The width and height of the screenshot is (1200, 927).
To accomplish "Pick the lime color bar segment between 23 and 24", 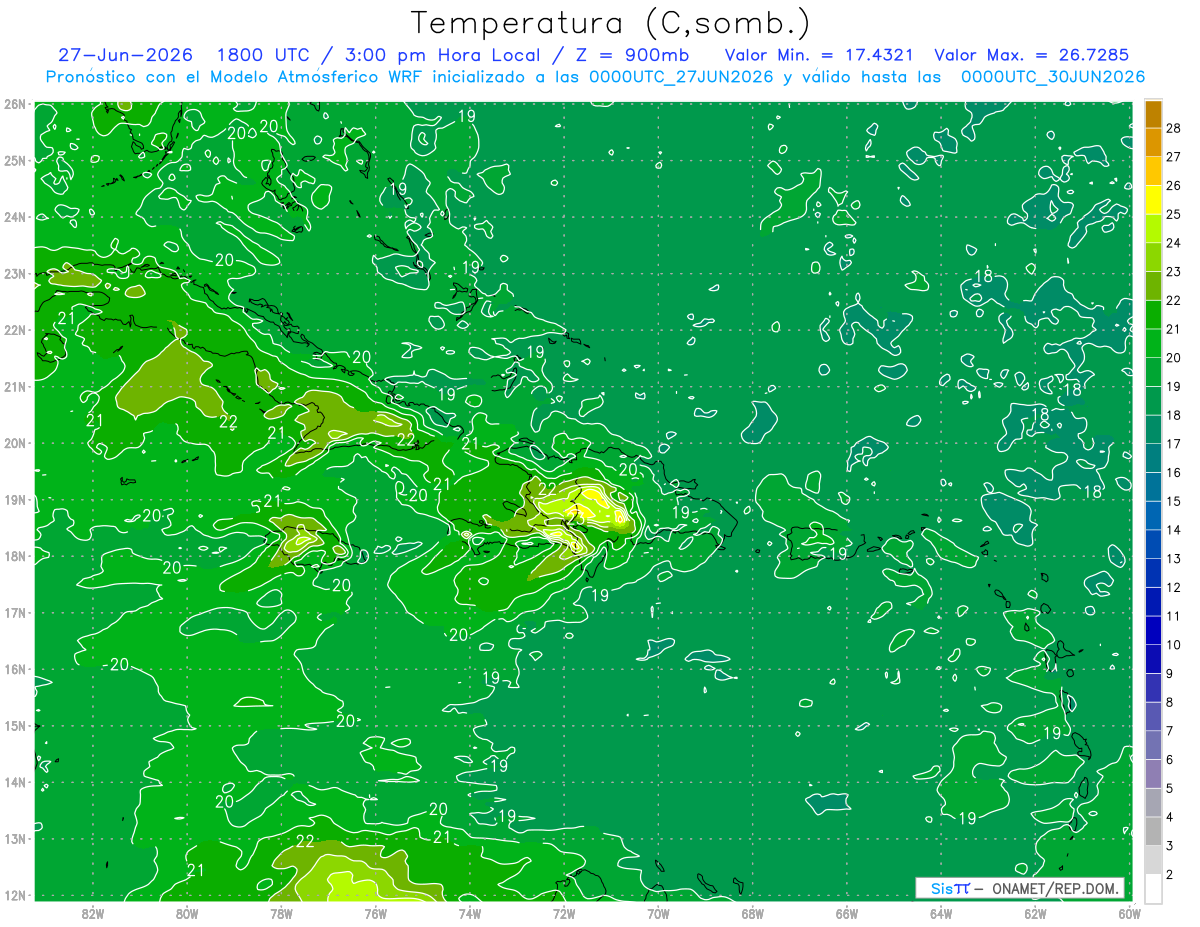I will [x=1153, y=257].
